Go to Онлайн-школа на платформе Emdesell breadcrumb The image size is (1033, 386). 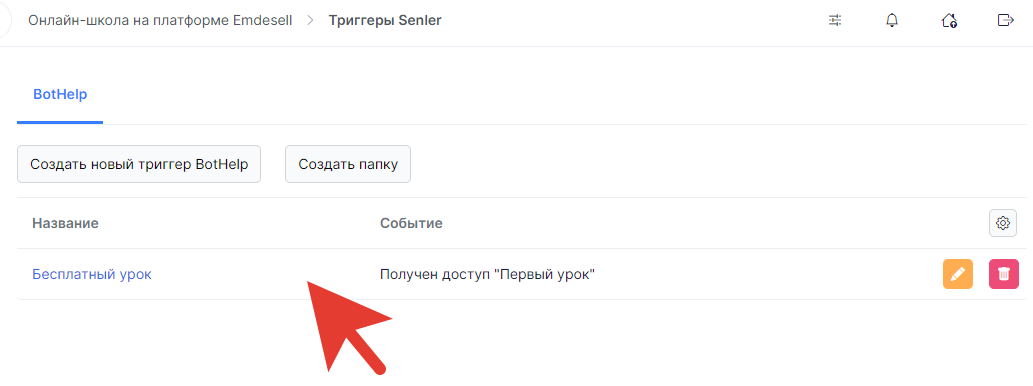160,20
